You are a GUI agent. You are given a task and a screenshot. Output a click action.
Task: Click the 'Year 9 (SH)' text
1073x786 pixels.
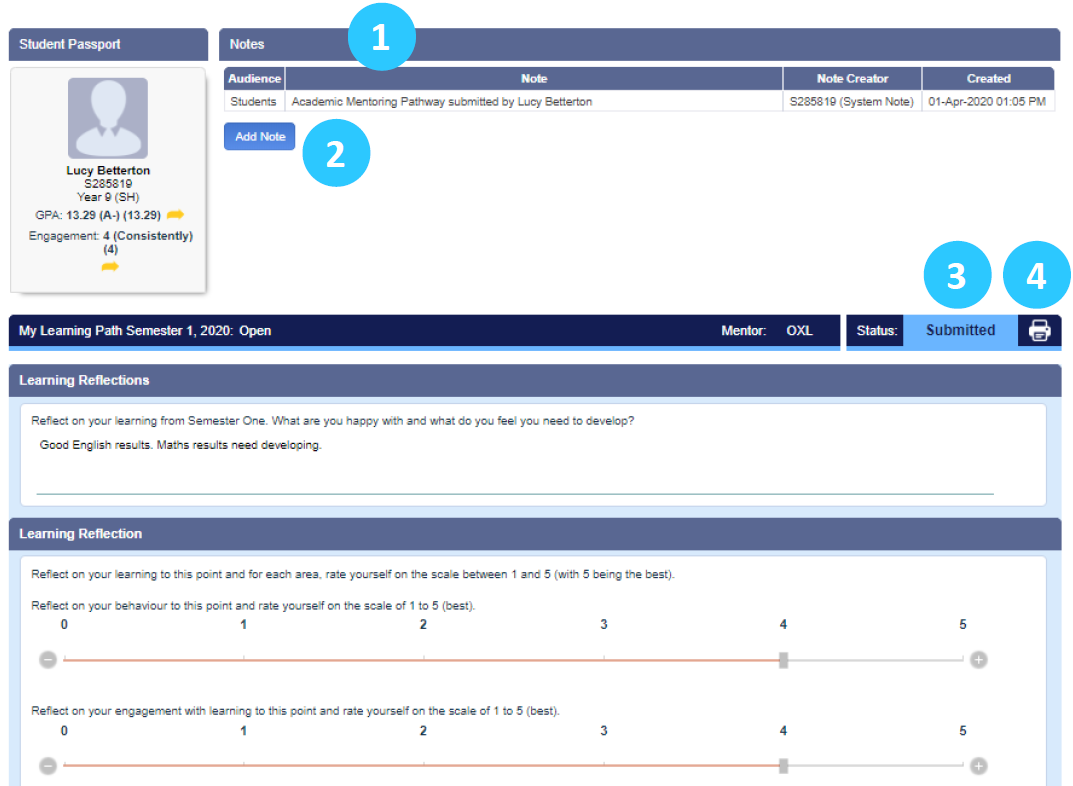pos(108,197)
